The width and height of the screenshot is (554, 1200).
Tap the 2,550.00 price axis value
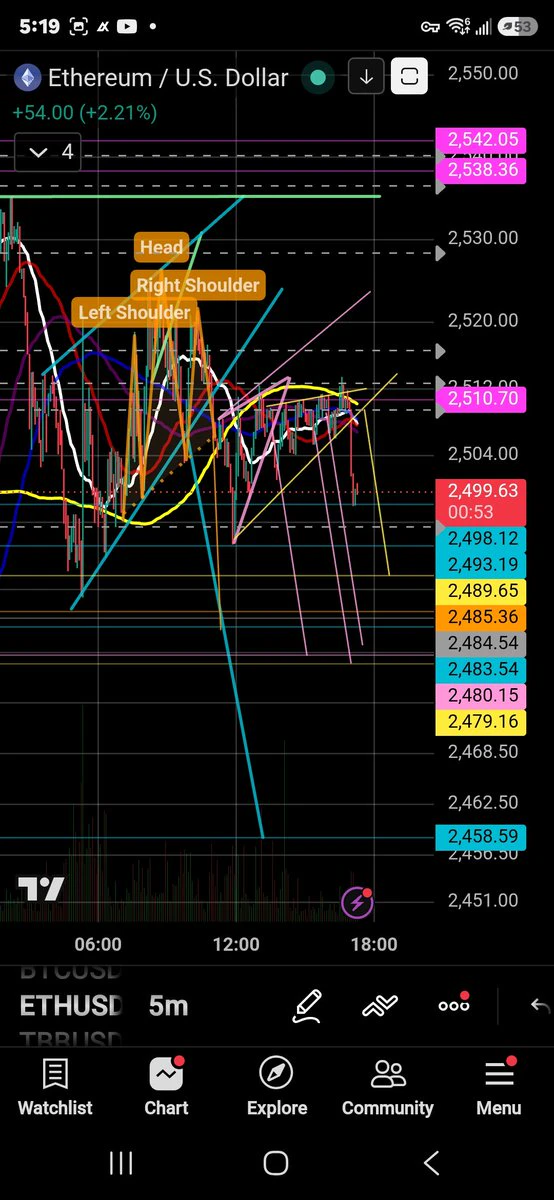483,73
